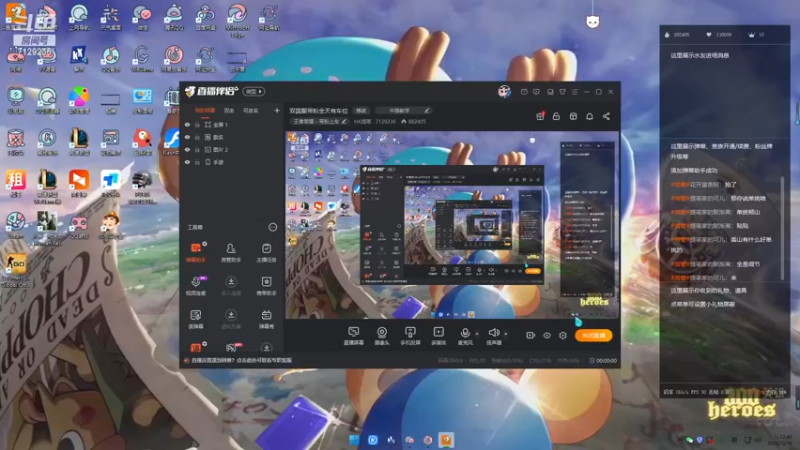Expand the speaker options arrow
The height and width of the screenshot is (450, 800).
(x=506, y=334)
